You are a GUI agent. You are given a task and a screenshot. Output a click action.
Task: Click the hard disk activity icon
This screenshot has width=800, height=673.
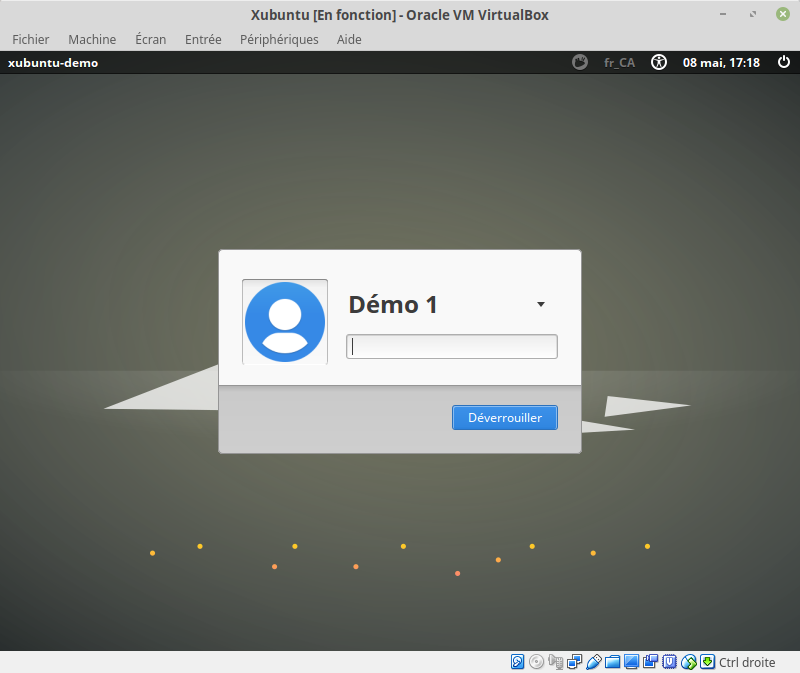(x=517, y=661)
